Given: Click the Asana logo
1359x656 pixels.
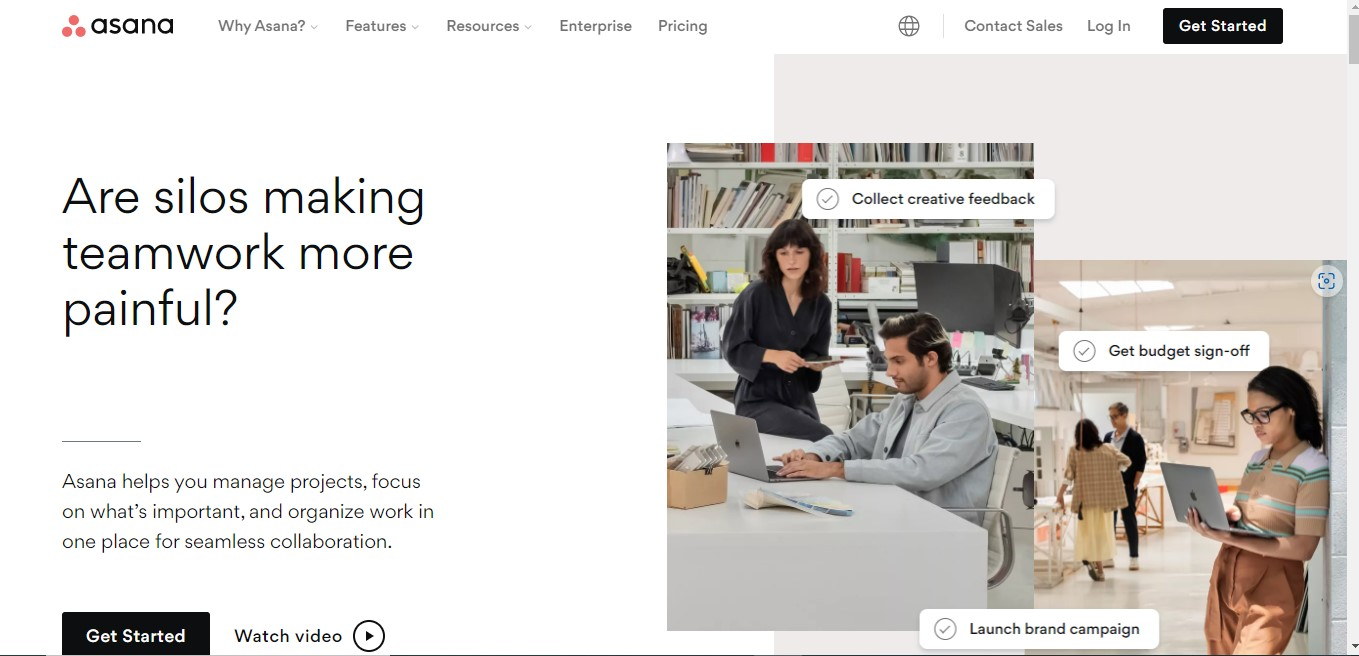Looking at the screenshot, I should (x=117, y=25).
